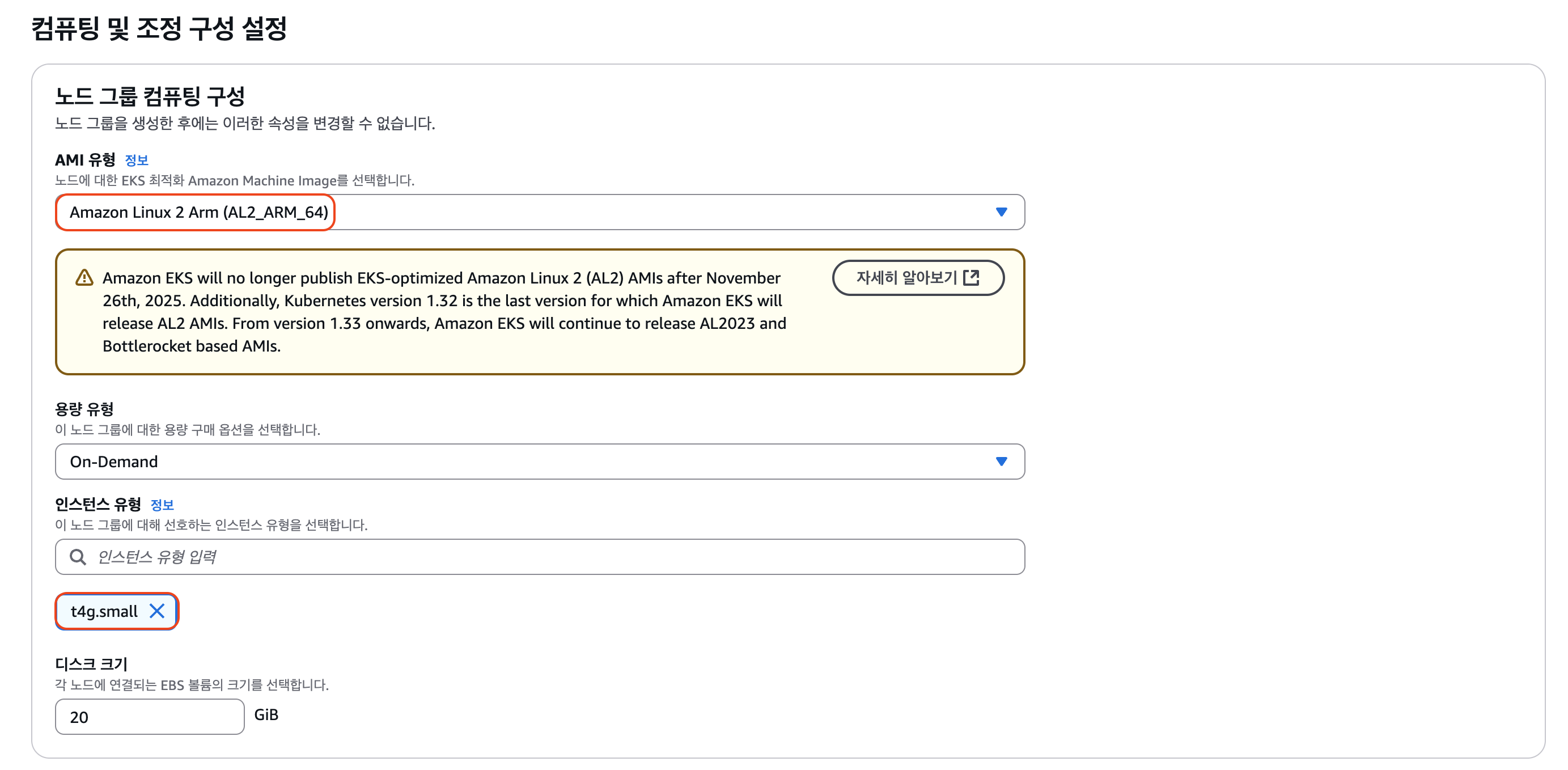Open 정보 link next to AMI 유형

tap(137, 160)
